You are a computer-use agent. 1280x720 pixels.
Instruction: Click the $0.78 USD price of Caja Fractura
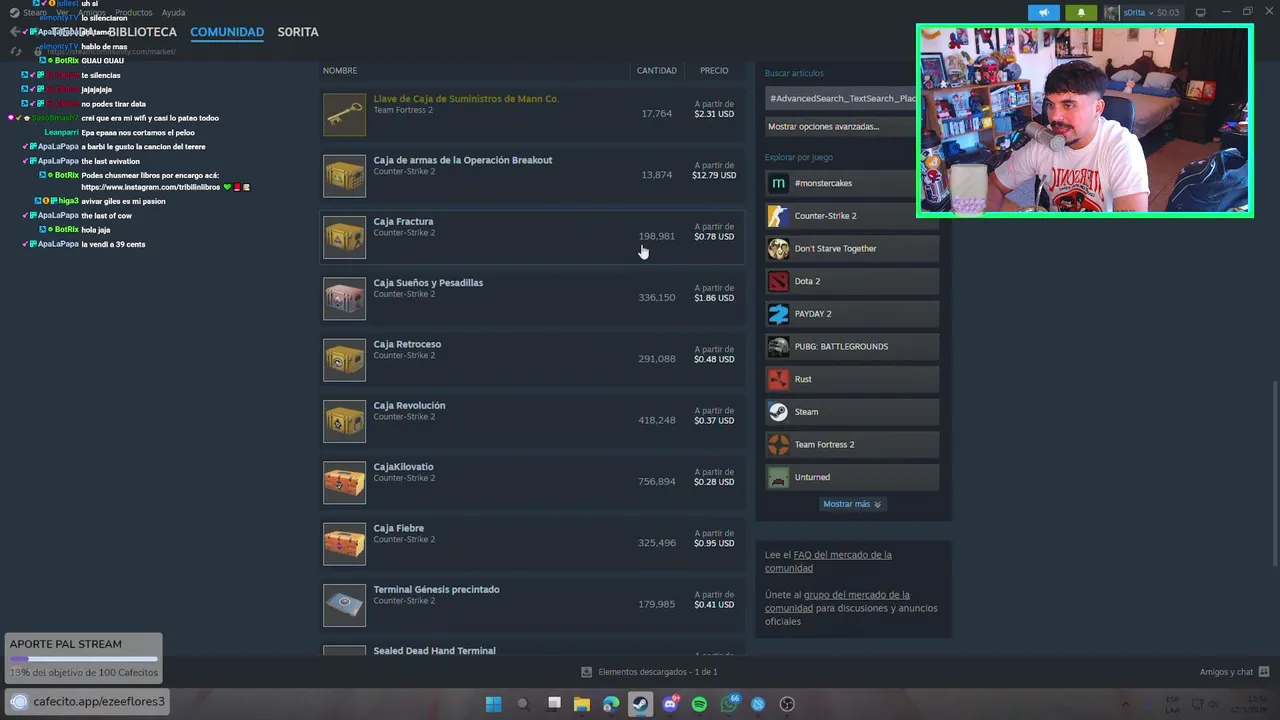pos(714,237)
